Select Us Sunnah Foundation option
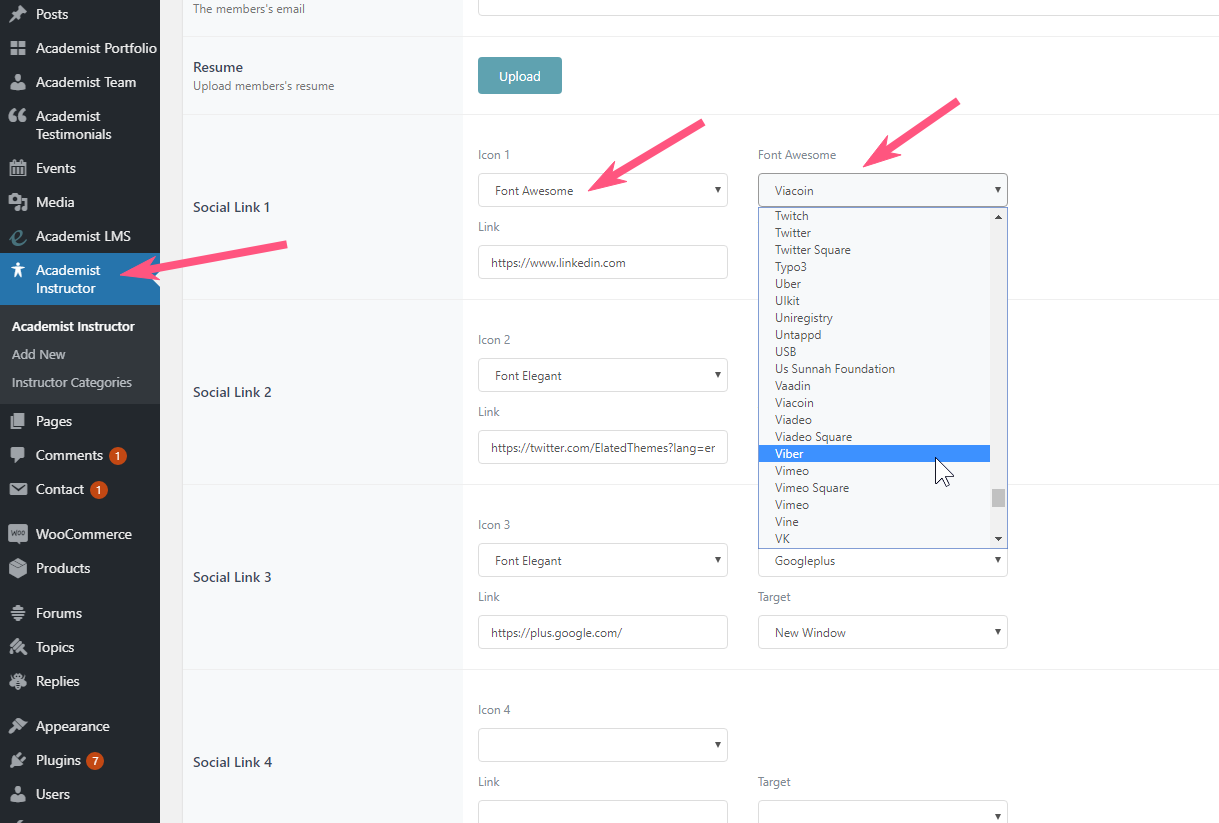The width and height of the screenshot is (1219, 823). [x=875, y=369]
